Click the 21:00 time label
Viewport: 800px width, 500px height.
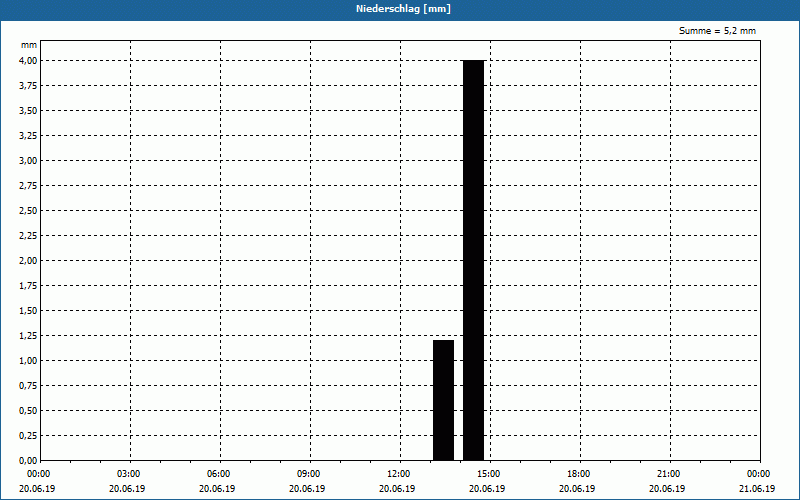tap(668, 474)
